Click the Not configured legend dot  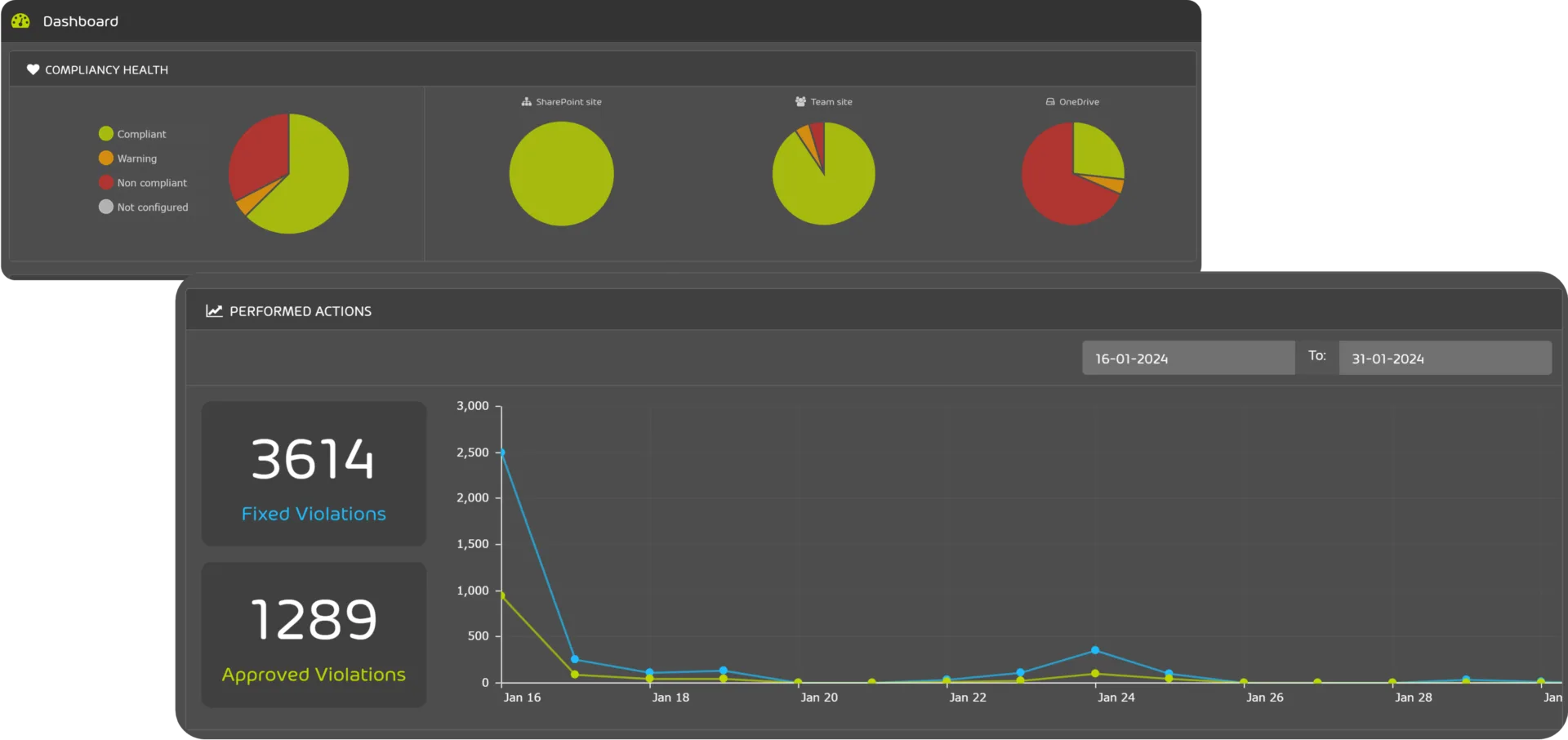[105, 207]
